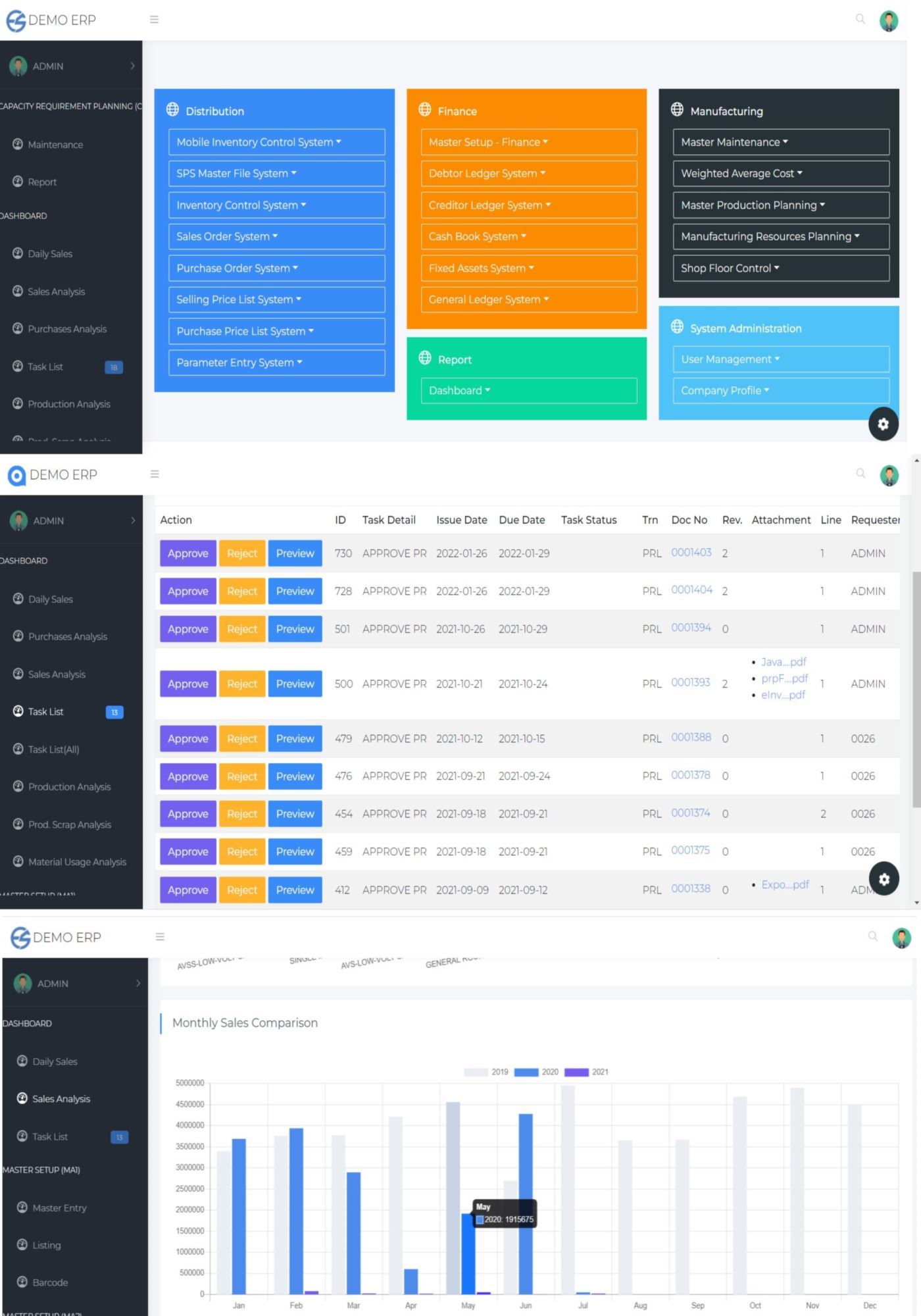Click the June 2020 bar in chart

(x=526, y=1204)
